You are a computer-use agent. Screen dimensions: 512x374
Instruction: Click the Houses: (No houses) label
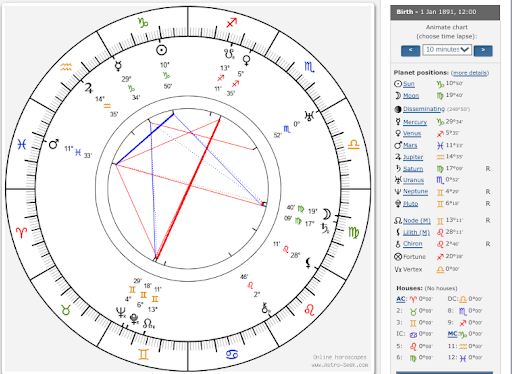[x=427, y=288]
